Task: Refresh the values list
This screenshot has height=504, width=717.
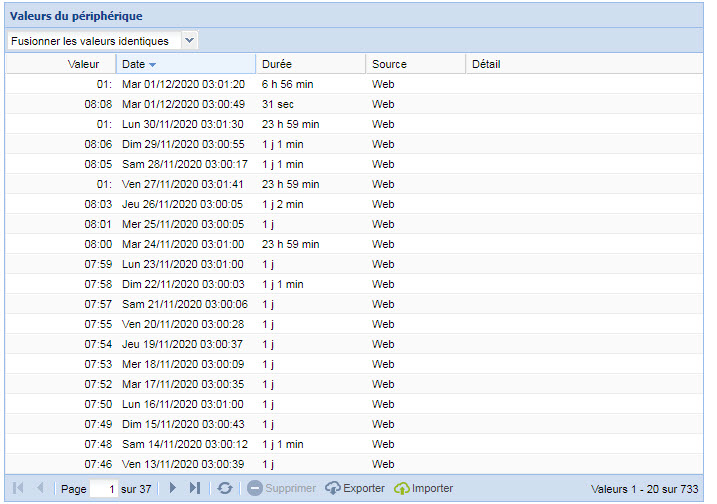Action: click(x=226, y=488)
